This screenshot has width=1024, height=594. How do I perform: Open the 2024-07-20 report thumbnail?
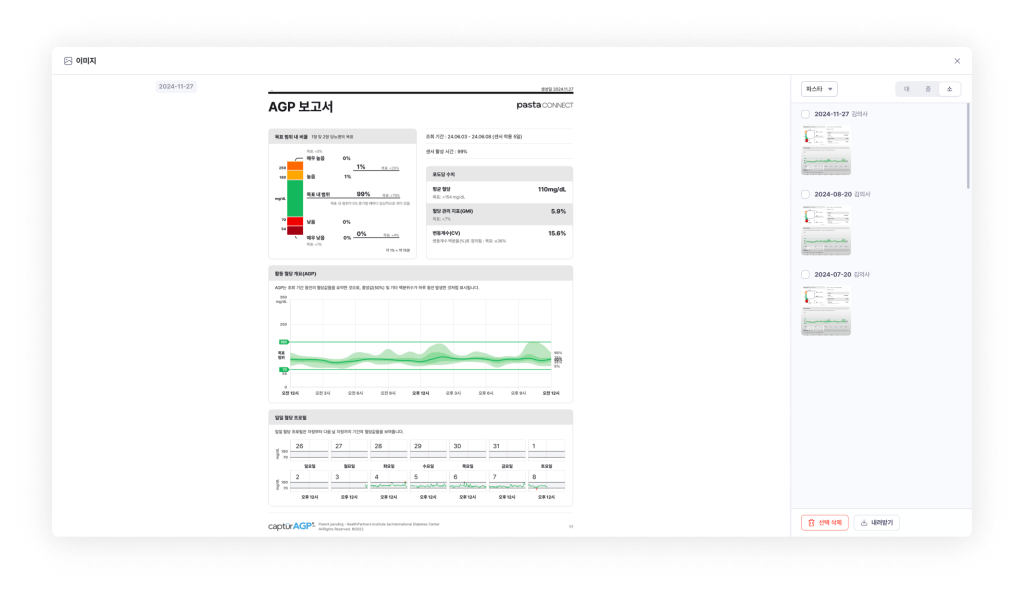click(x=826, y=310)
